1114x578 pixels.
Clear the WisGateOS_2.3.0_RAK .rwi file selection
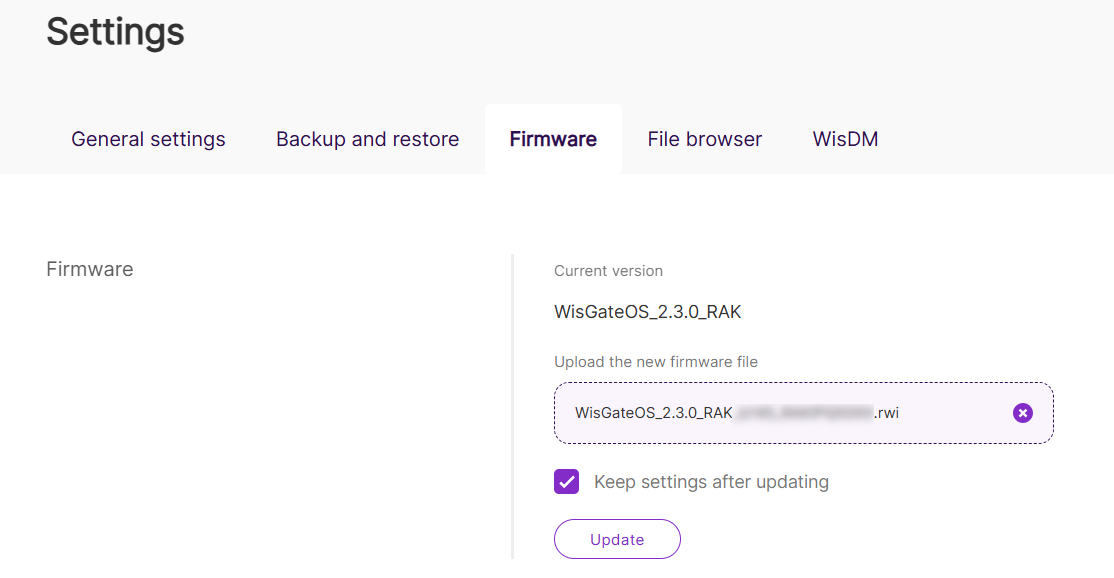[x=1022, y=412]
